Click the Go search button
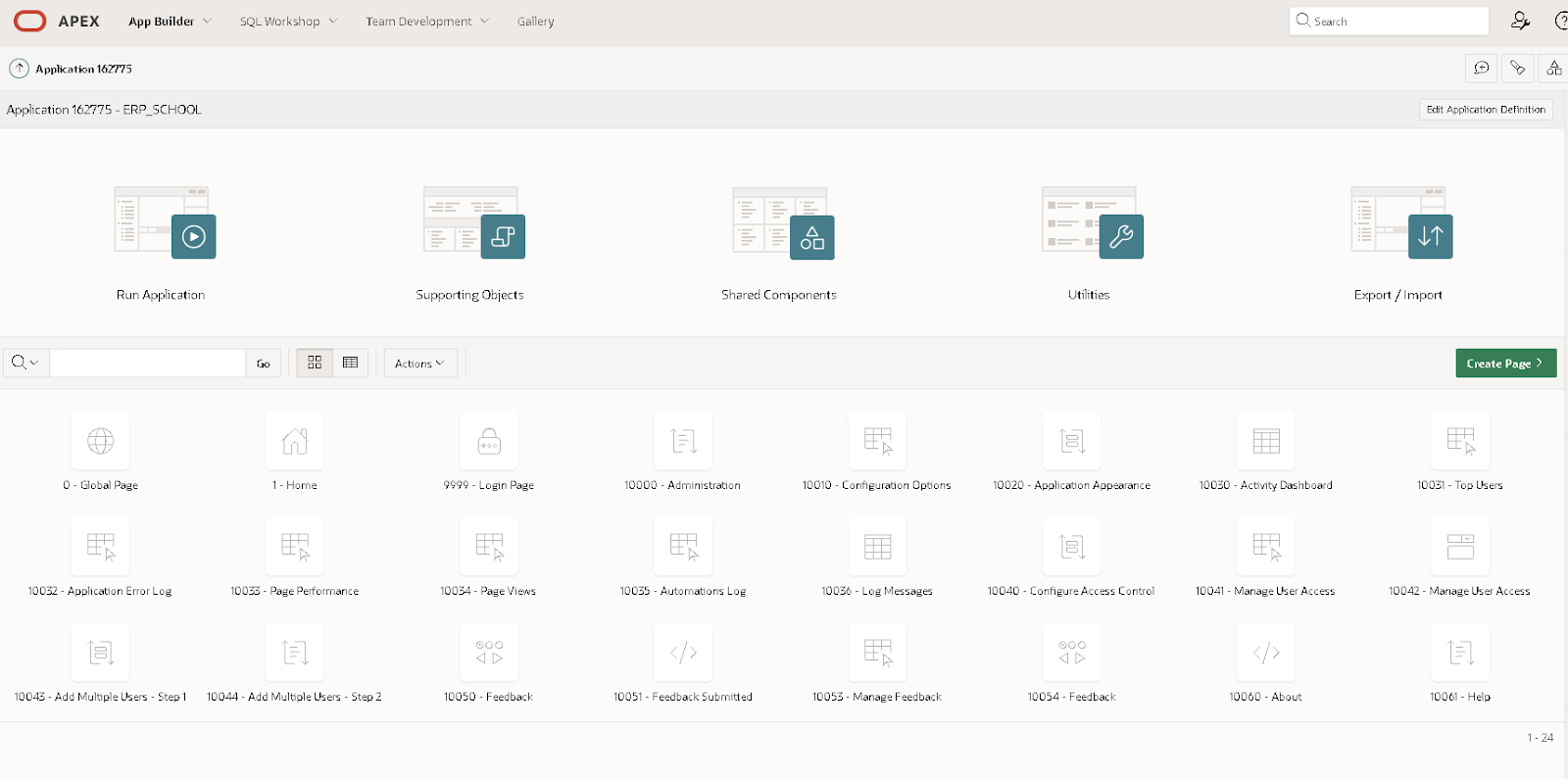 tap(263, 363)
